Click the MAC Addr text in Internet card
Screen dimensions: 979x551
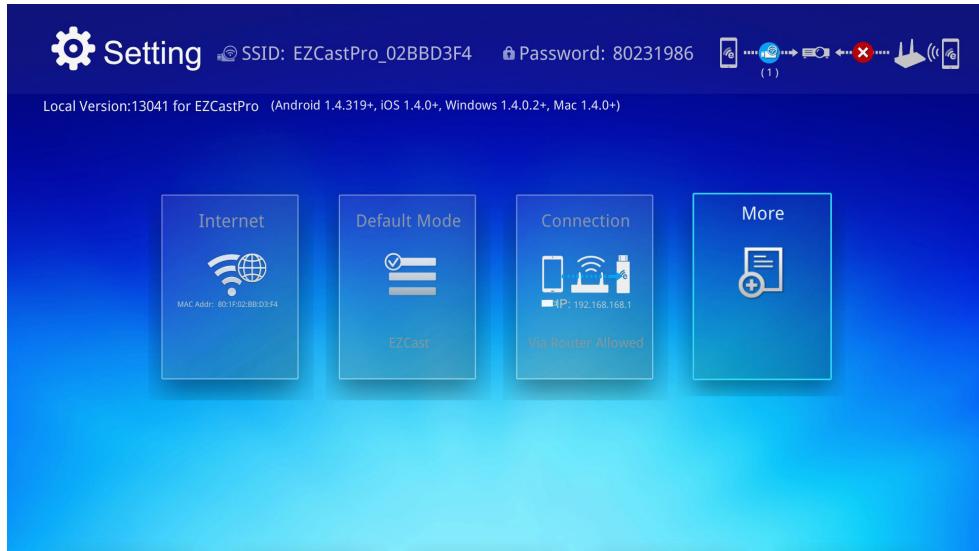pos(227,305)
